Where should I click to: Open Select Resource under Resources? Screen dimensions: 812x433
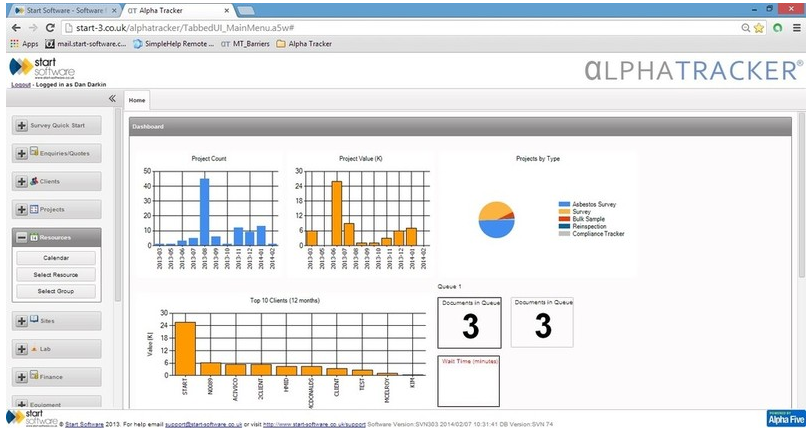click(56, 275)
